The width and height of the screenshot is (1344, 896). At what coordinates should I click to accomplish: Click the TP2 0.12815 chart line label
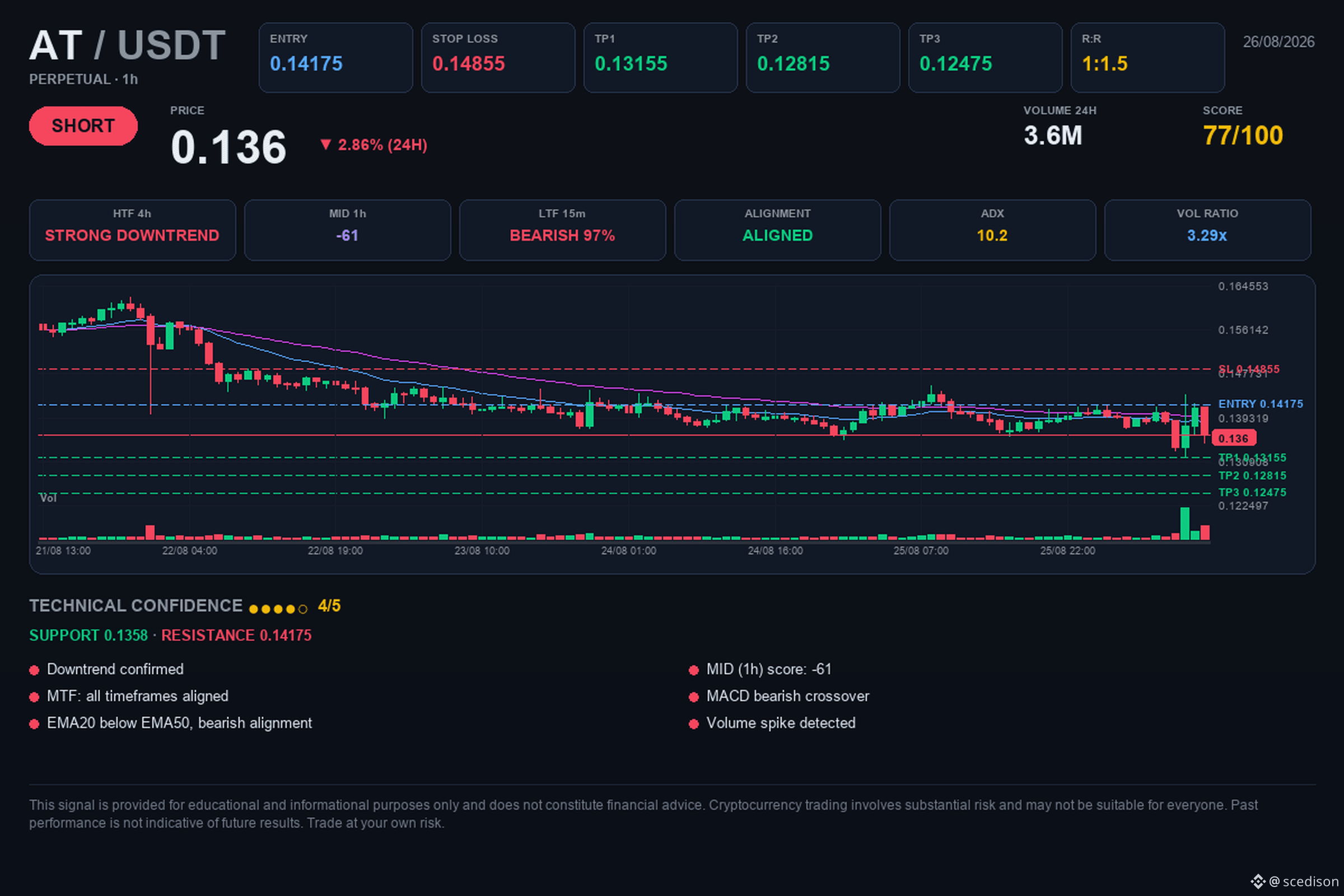pyautogui.click(x=1252, y=475)
